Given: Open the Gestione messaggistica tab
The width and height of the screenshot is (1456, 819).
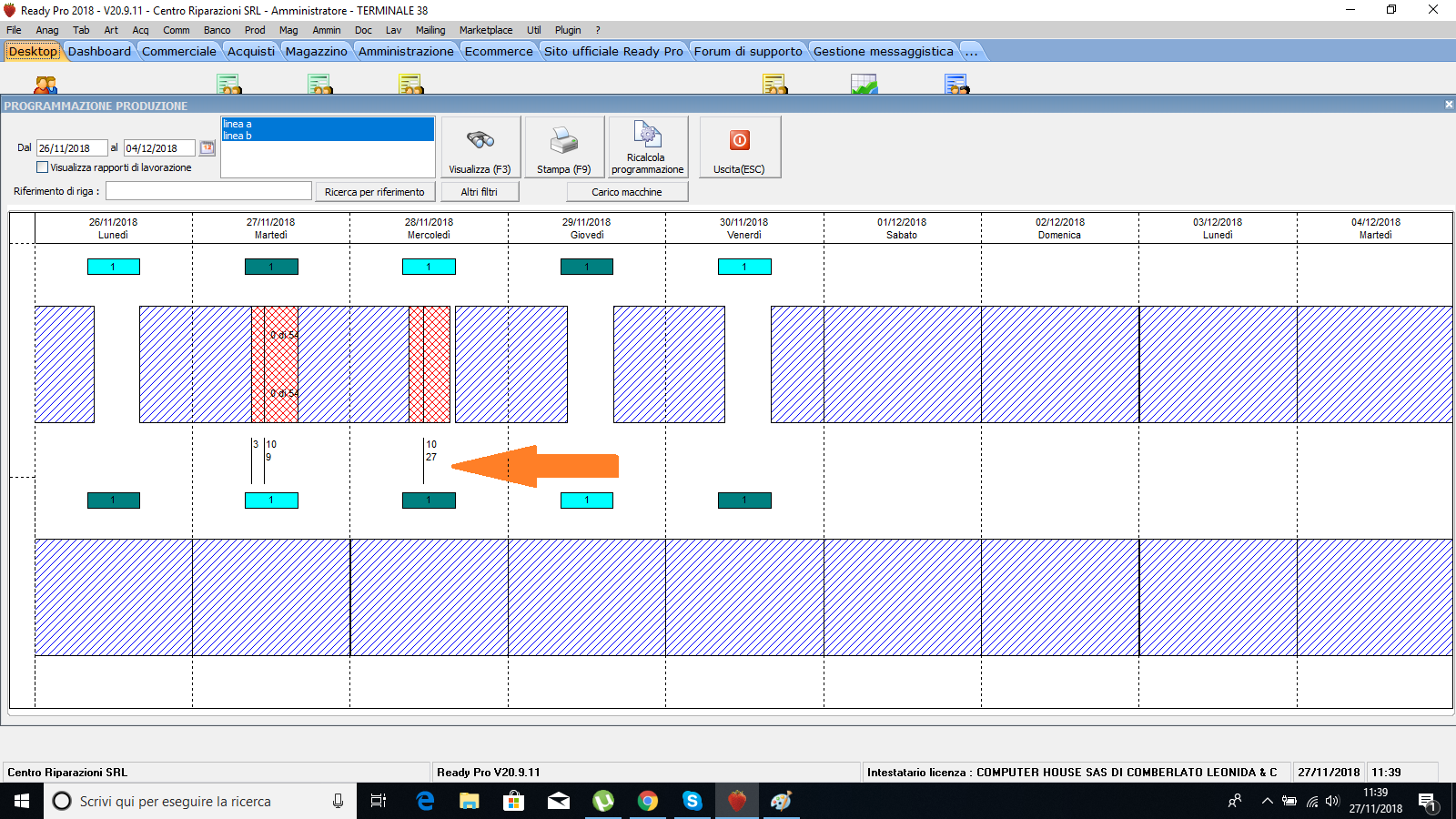Looking at the screenshot, I should [x=884, y=51].
